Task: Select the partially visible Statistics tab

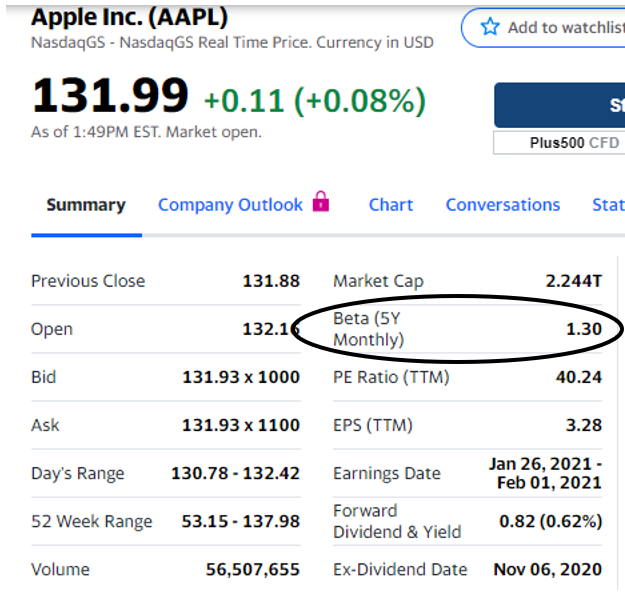Action: pyautogui.click(x=608, y=205)
